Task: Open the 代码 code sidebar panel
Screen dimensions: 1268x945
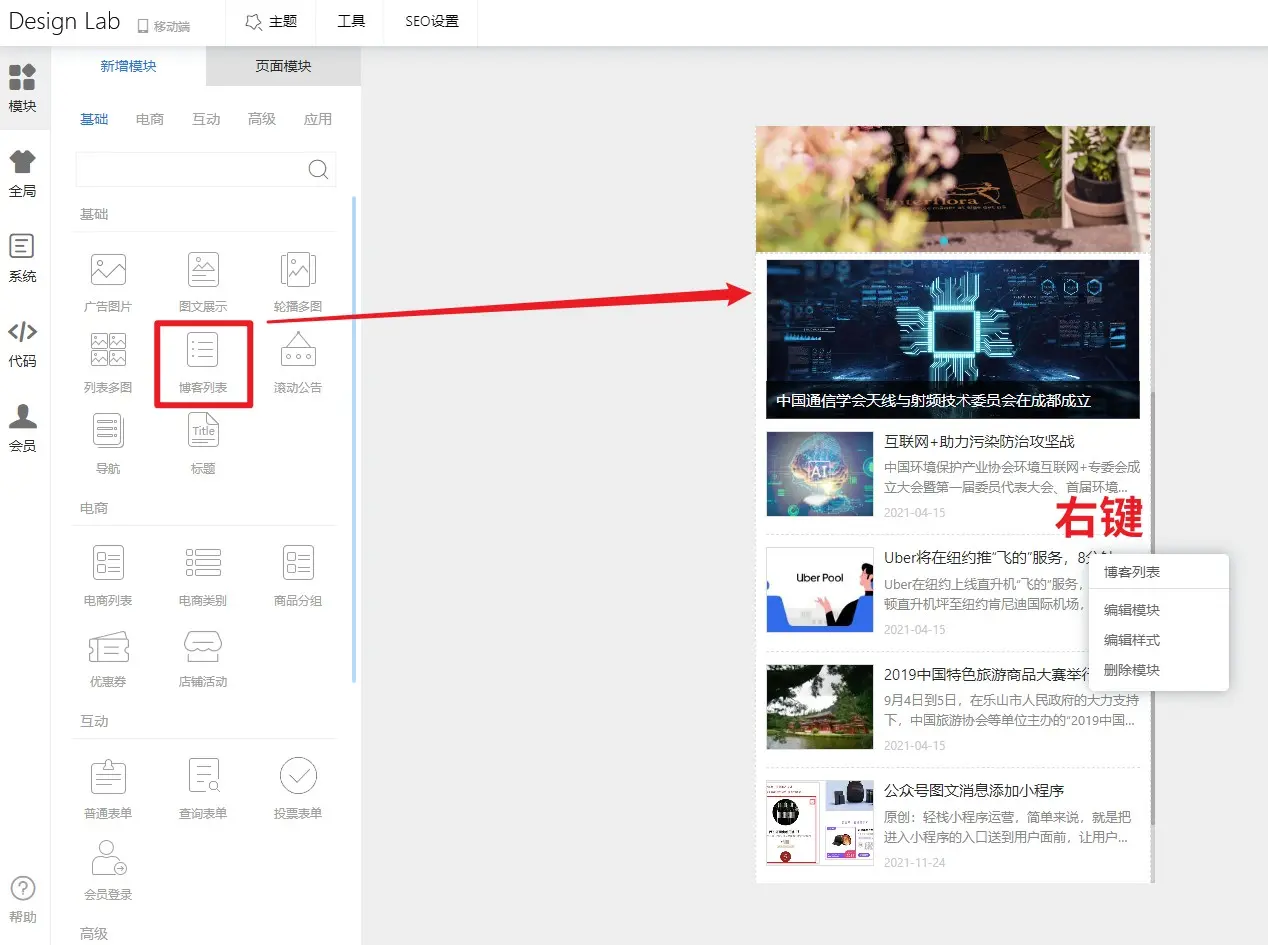Action: click(23, 343)
